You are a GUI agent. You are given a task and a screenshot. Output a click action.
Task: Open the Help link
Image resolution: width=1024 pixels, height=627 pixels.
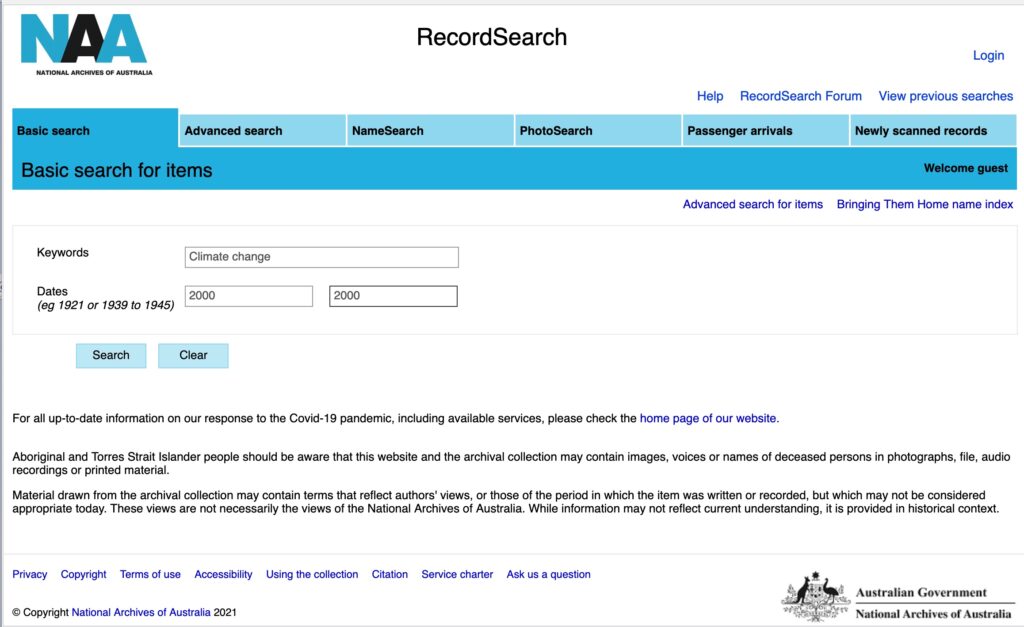[710, 96]
